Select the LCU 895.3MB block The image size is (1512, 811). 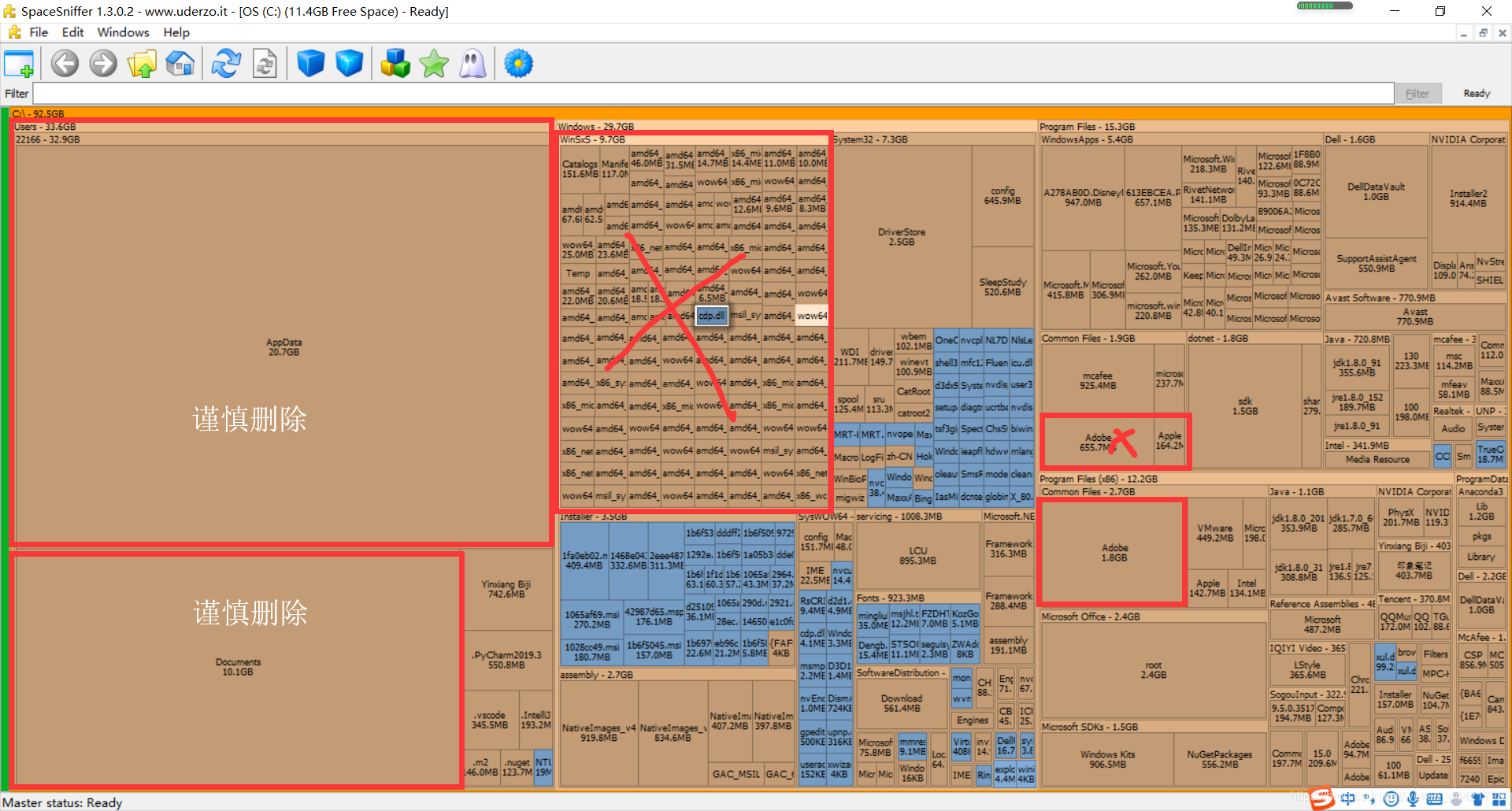coord(917,556)
